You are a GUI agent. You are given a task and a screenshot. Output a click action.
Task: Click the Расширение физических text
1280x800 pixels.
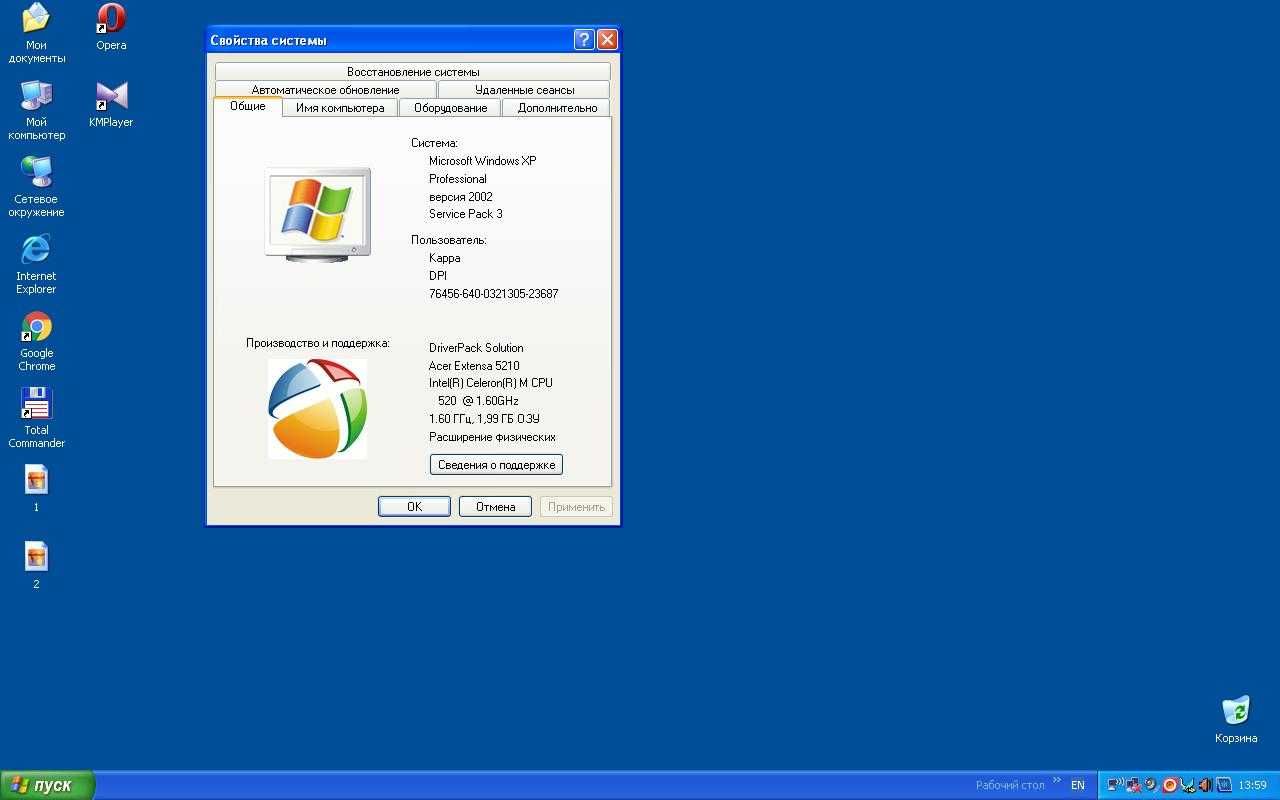coord(492,437)
